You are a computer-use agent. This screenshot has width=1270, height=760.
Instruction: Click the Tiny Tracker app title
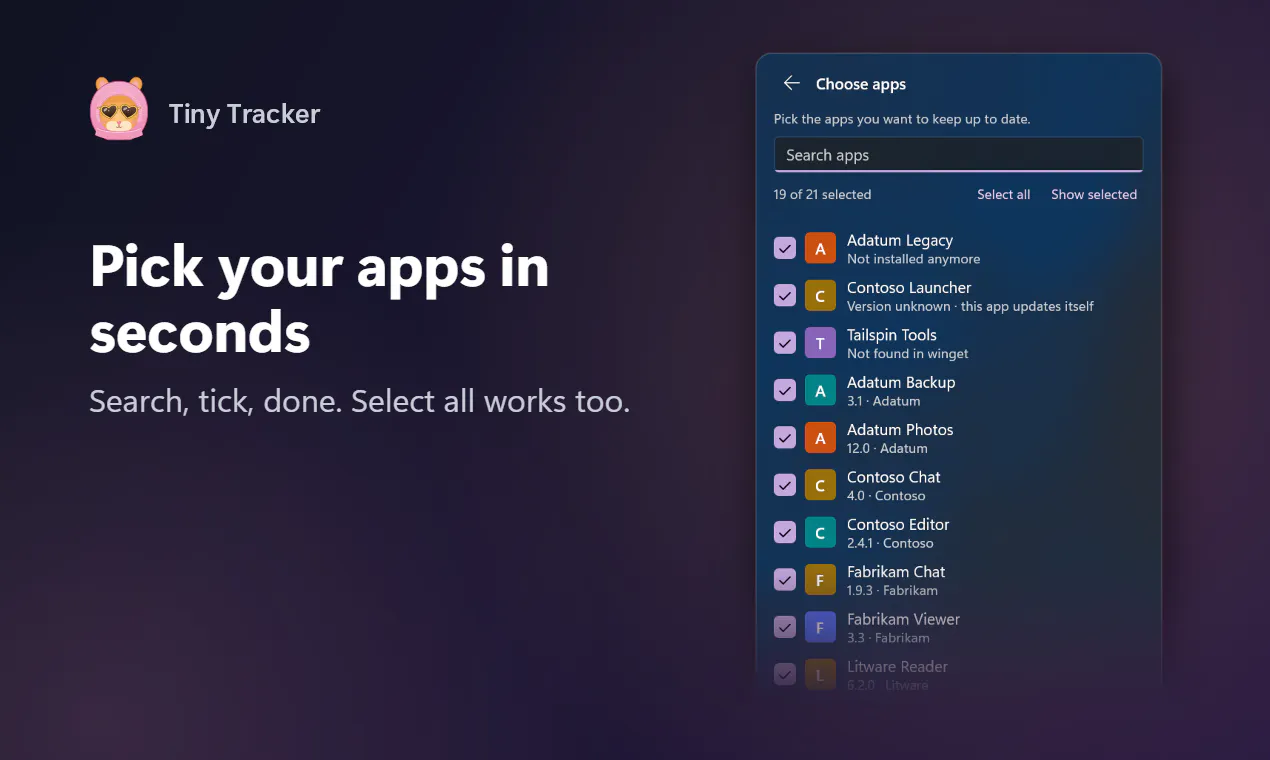tap(244, 114)
